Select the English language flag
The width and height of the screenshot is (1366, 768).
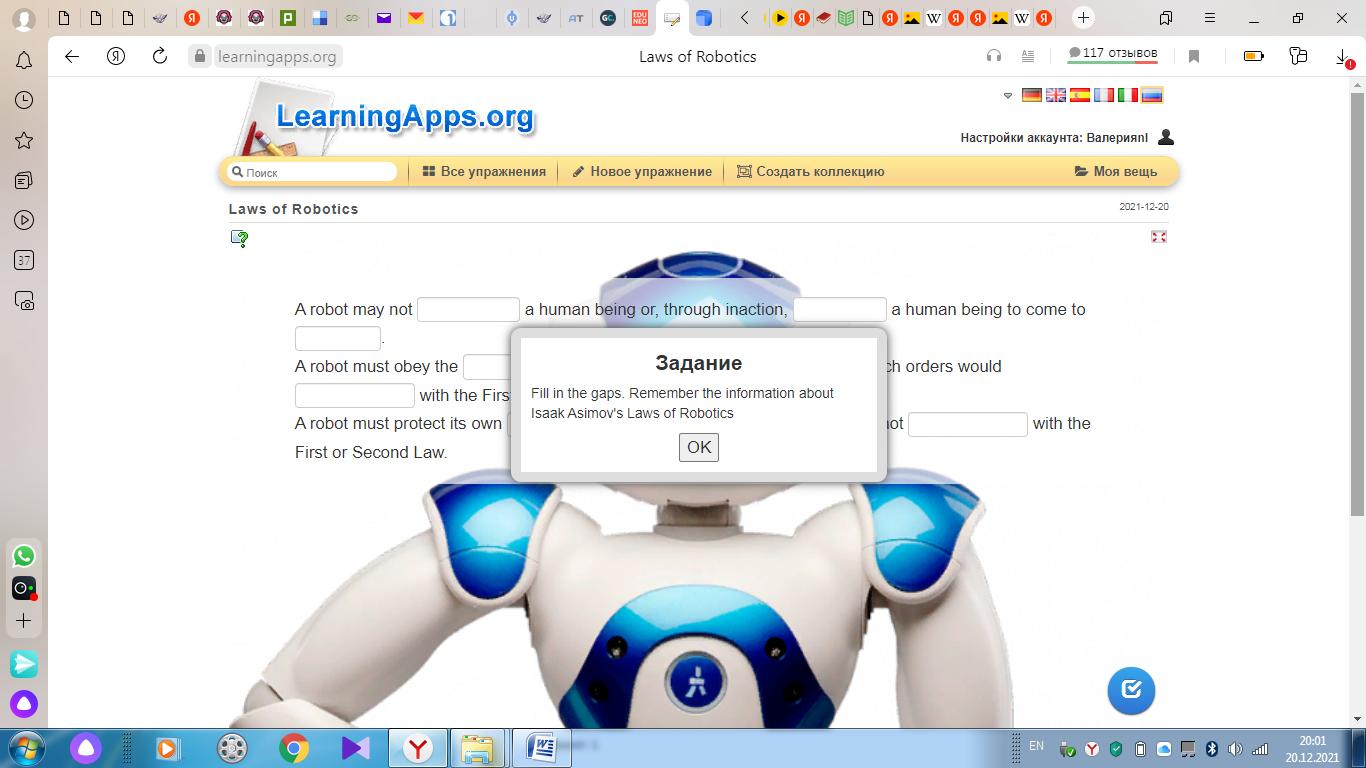[1056, 95]
